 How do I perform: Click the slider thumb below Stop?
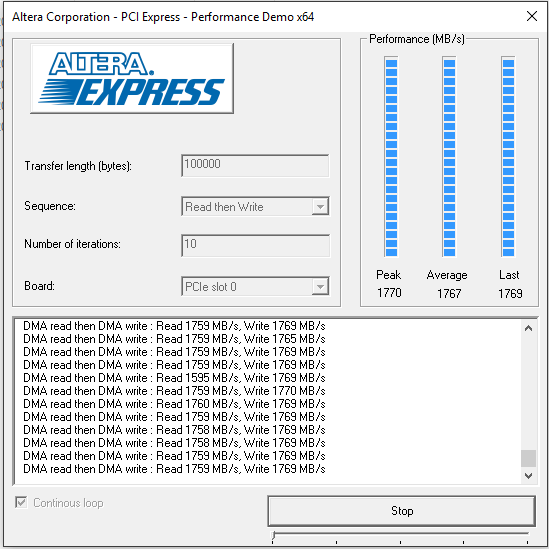coord(274,536)
